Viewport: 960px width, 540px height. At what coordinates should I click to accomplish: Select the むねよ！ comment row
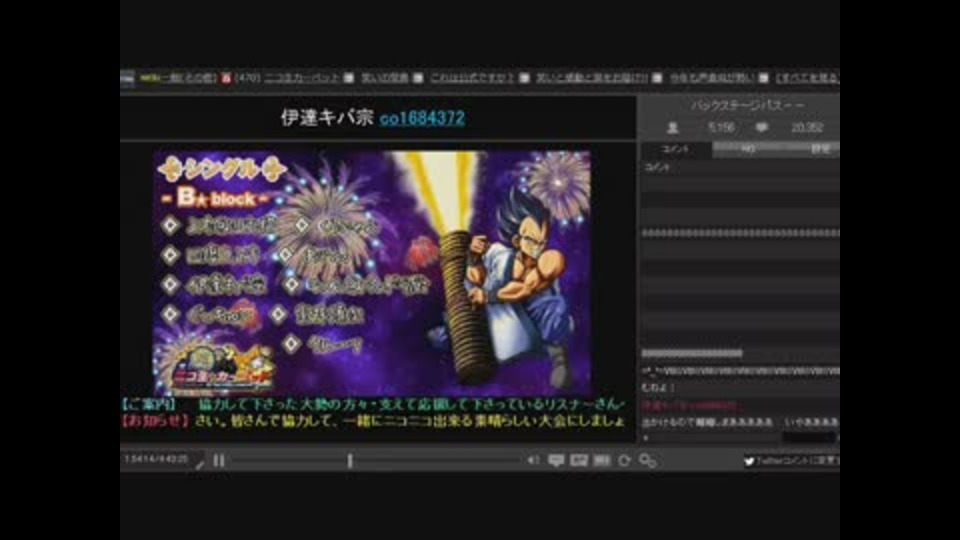click(x=740, y=388)
